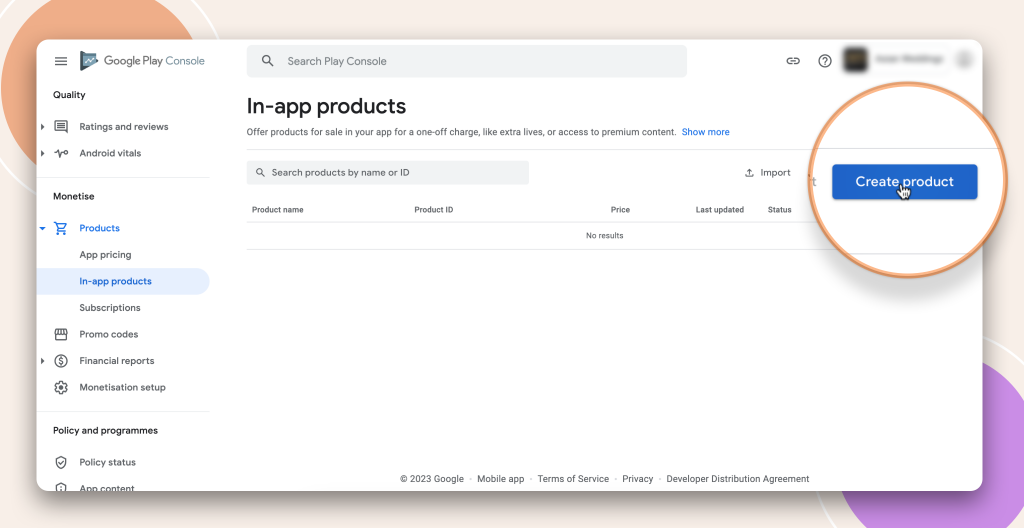Open Developer Distribution Agreement link
Screen dimensions: 1024x528
point(738,479)
